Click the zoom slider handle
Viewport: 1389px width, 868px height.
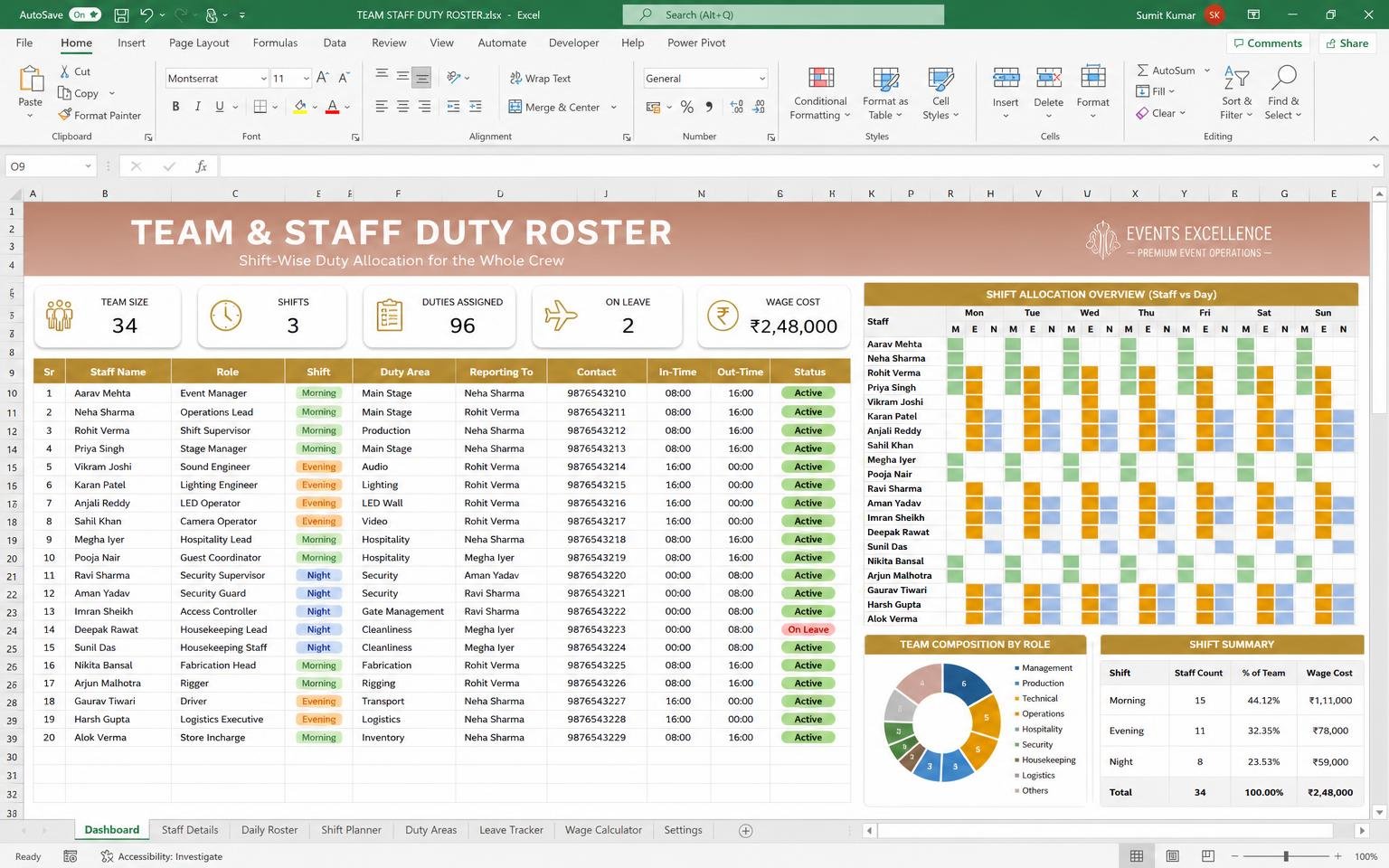pos(1285,855)
